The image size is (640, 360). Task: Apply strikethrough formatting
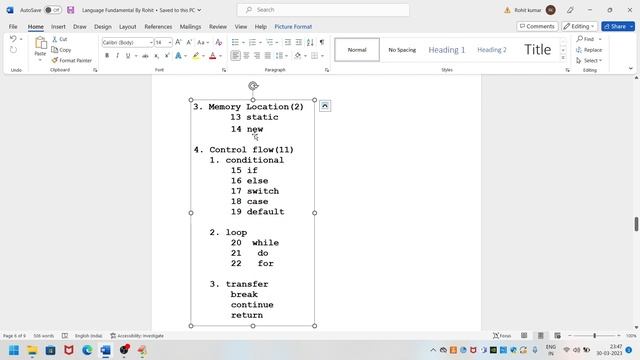[x=145, y=56]
